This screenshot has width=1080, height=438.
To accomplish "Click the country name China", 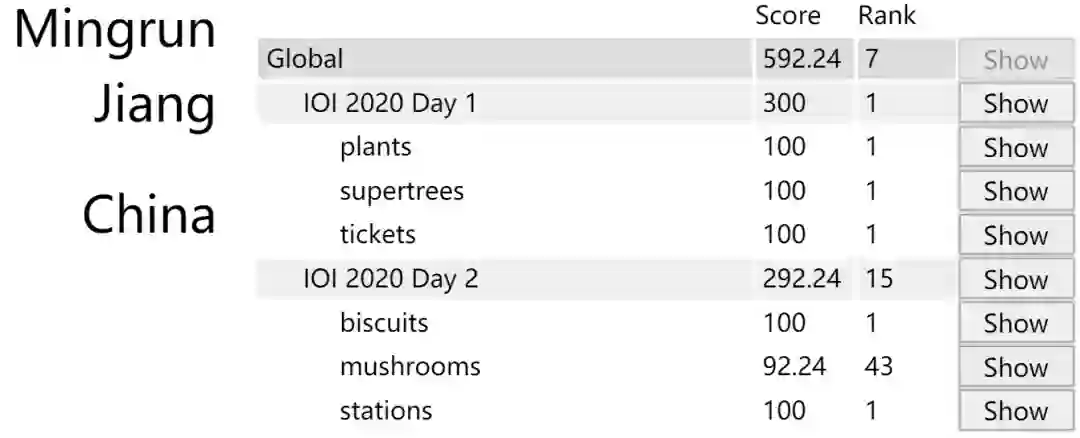I will coord(149,214).
